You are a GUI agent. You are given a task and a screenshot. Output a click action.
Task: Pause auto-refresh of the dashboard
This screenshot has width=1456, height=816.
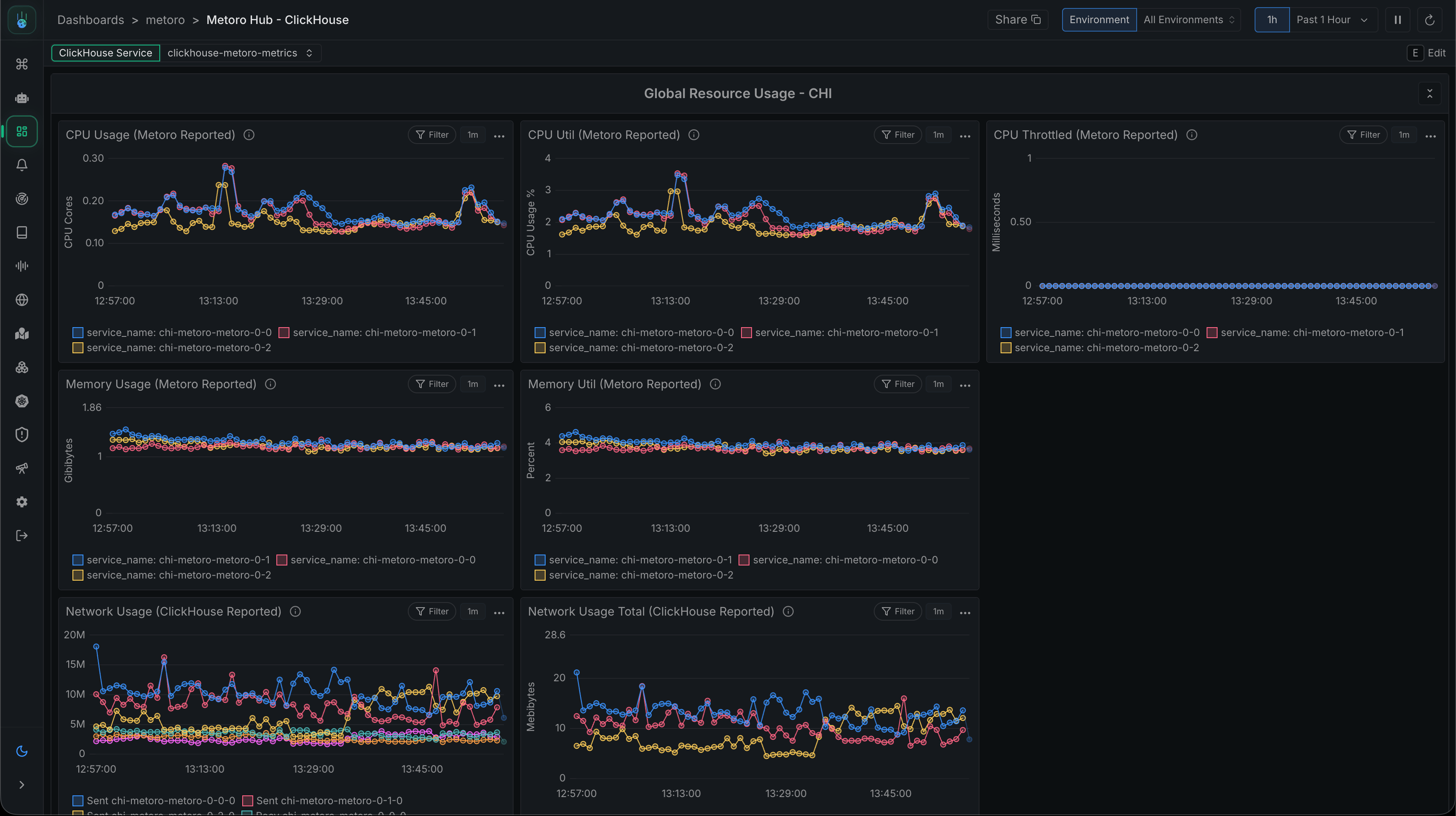pyautogui.click(x=1398, y=20)
